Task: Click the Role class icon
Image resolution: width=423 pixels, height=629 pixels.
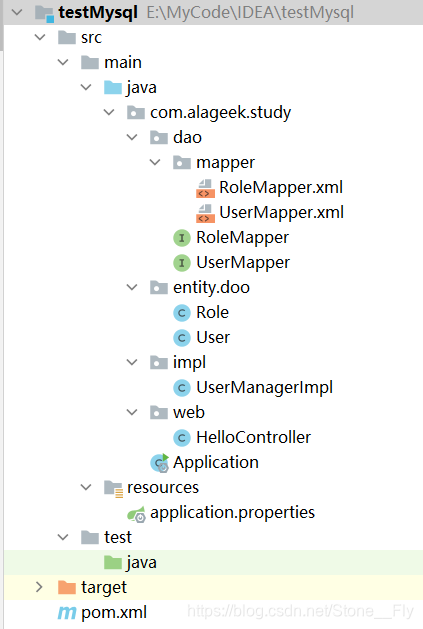Action: click(182, 313)
